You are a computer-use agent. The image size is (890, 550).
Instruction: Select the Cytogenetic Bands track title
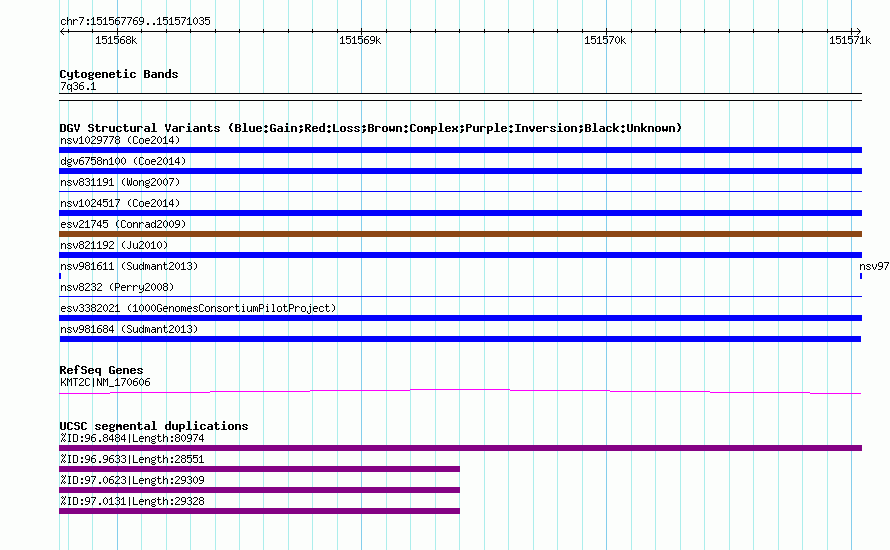tap(119, 74)
